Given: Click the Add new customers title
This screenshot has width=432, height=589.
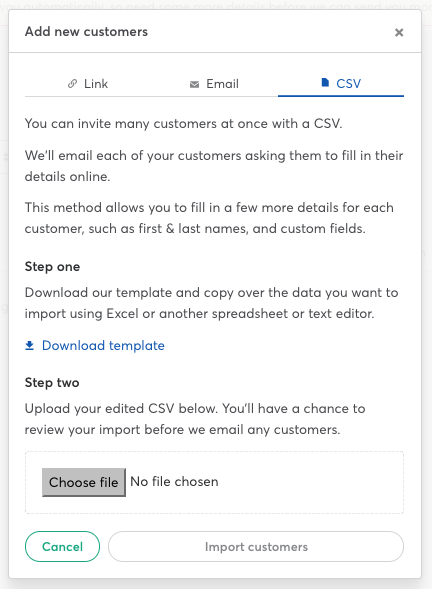Looking at the screenshot, I should (x=86, y=32).
